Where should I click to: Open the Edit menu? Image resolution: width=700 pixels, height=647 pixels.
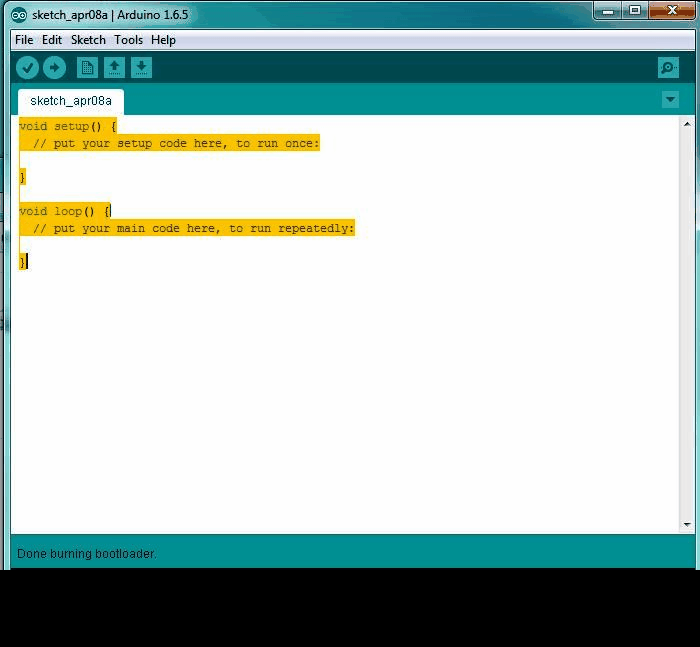[52, 40]
